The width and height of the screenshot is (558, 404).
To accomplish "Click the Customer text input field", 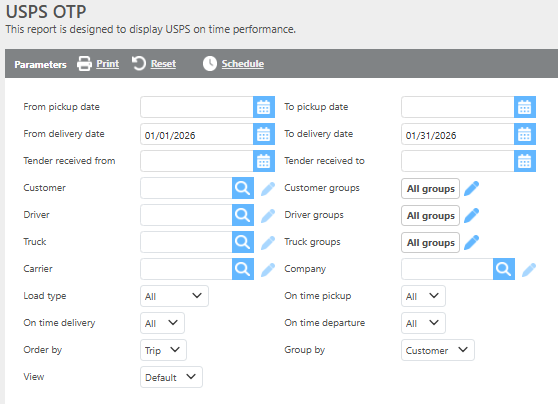I will [186, 188].
